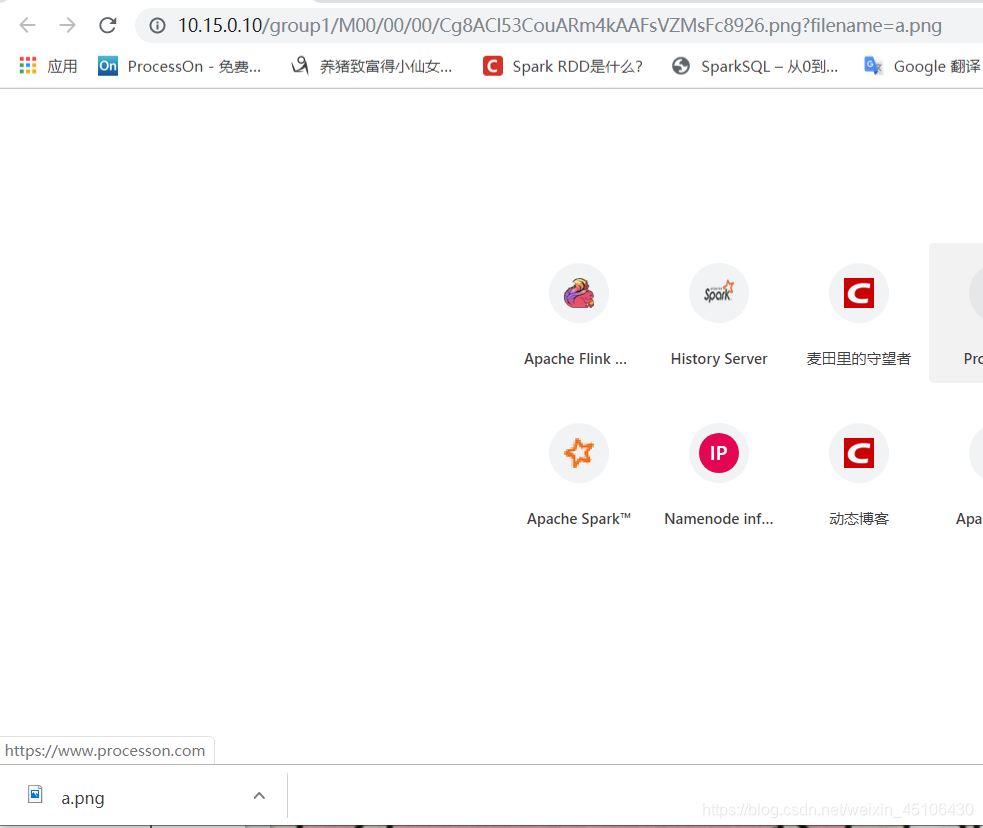Viewport: 983px width, 828px height.
Task: Click the red C favicon of Spark RDD bookmark
Action: (493, 66)
